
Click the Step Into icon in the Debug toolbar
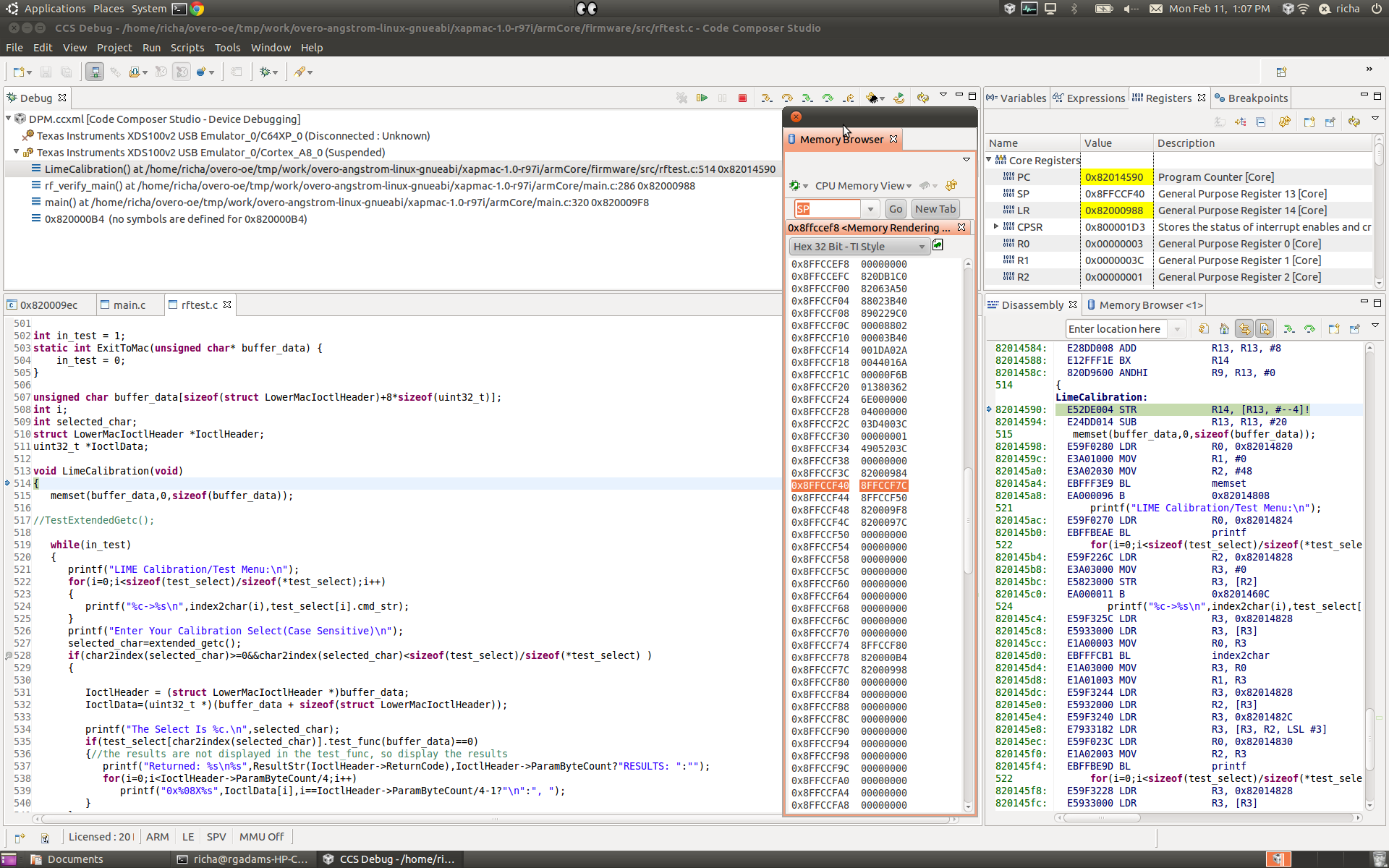coord(767,98)
